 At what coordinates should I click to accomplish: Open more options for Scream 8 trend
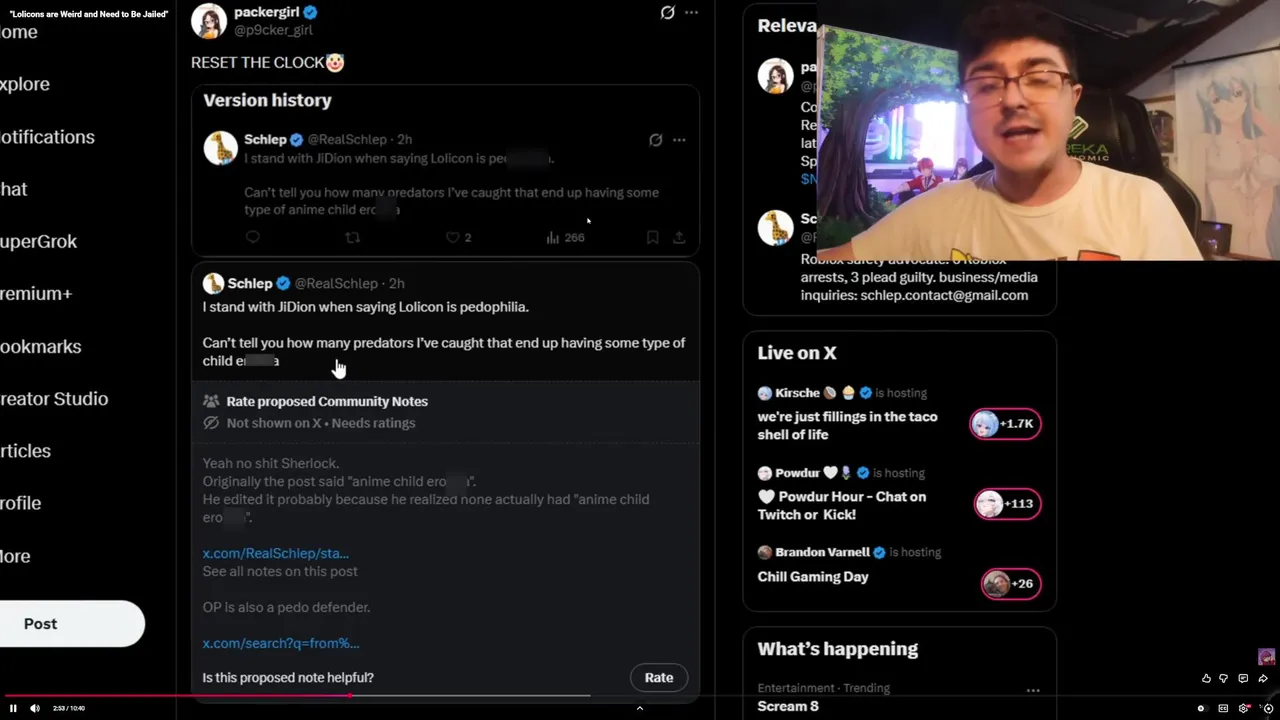(1033, 690)
